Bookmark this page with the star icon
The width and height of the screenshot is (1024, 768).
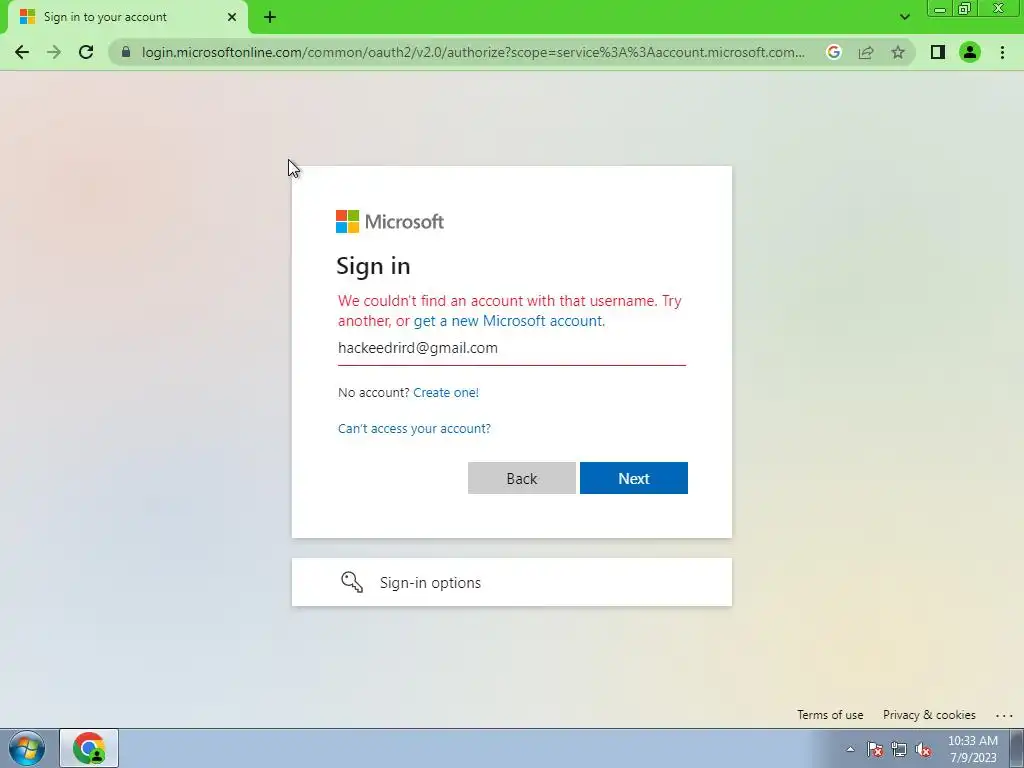coord(898,52)
